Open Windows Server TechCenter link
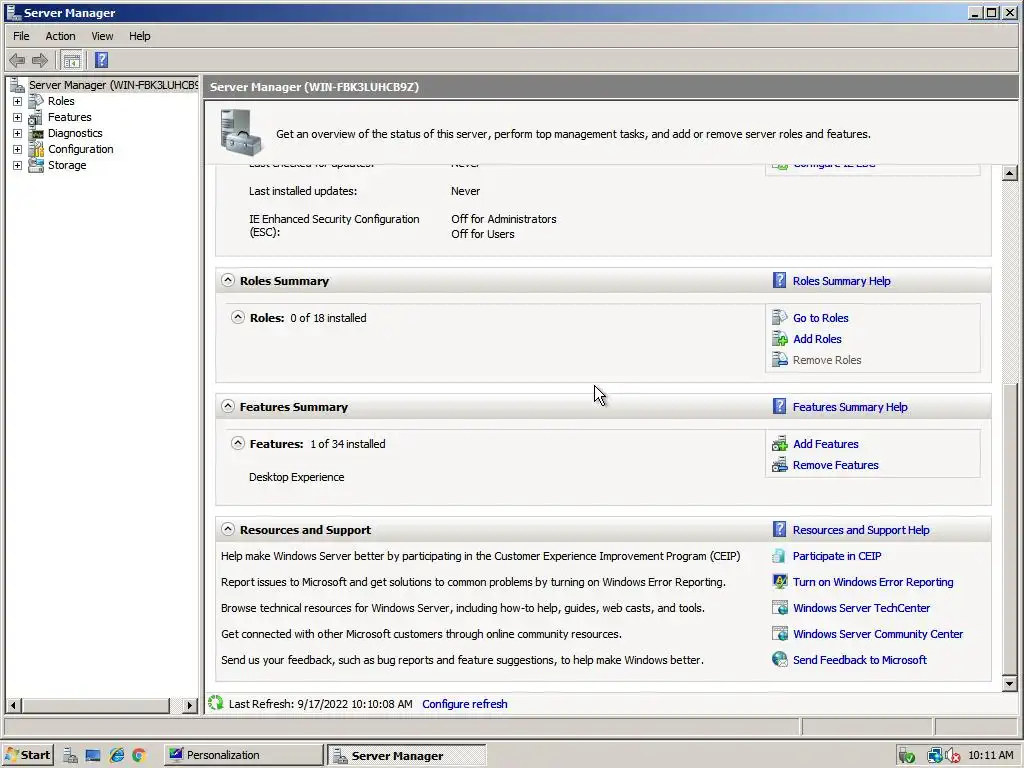 point(861,608)
